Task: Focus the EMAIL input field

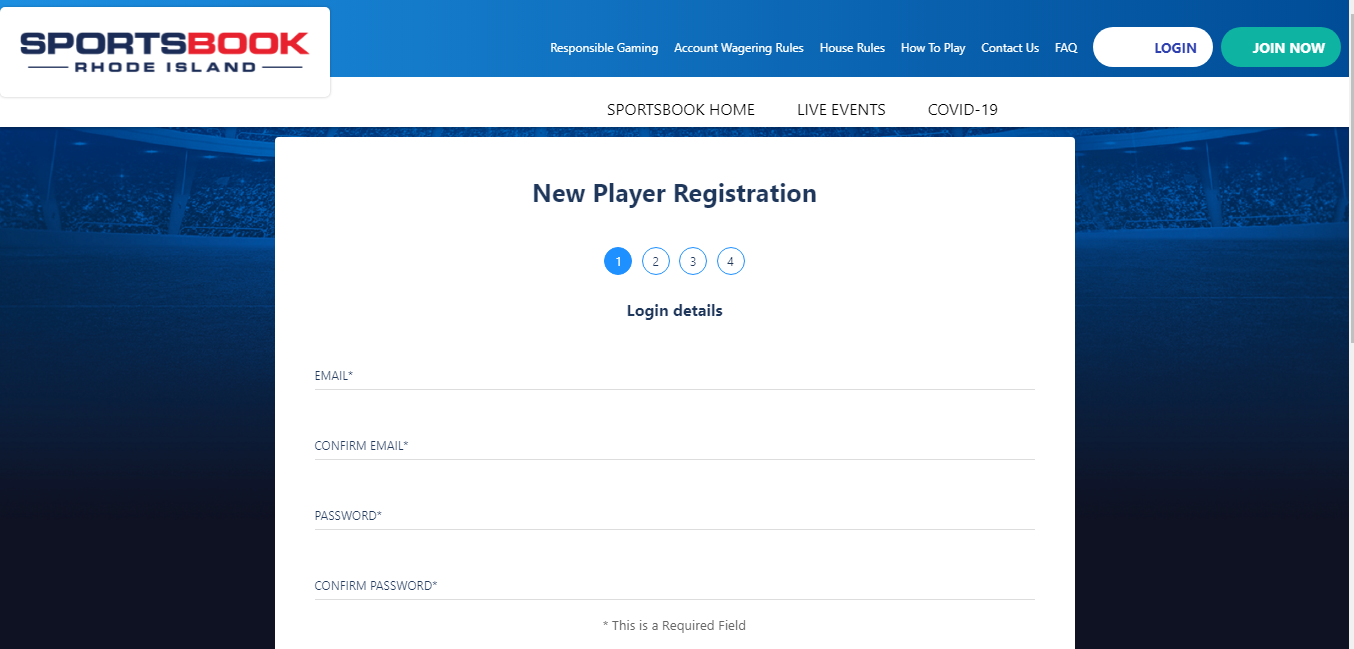Action: click(x=674, y=376)
